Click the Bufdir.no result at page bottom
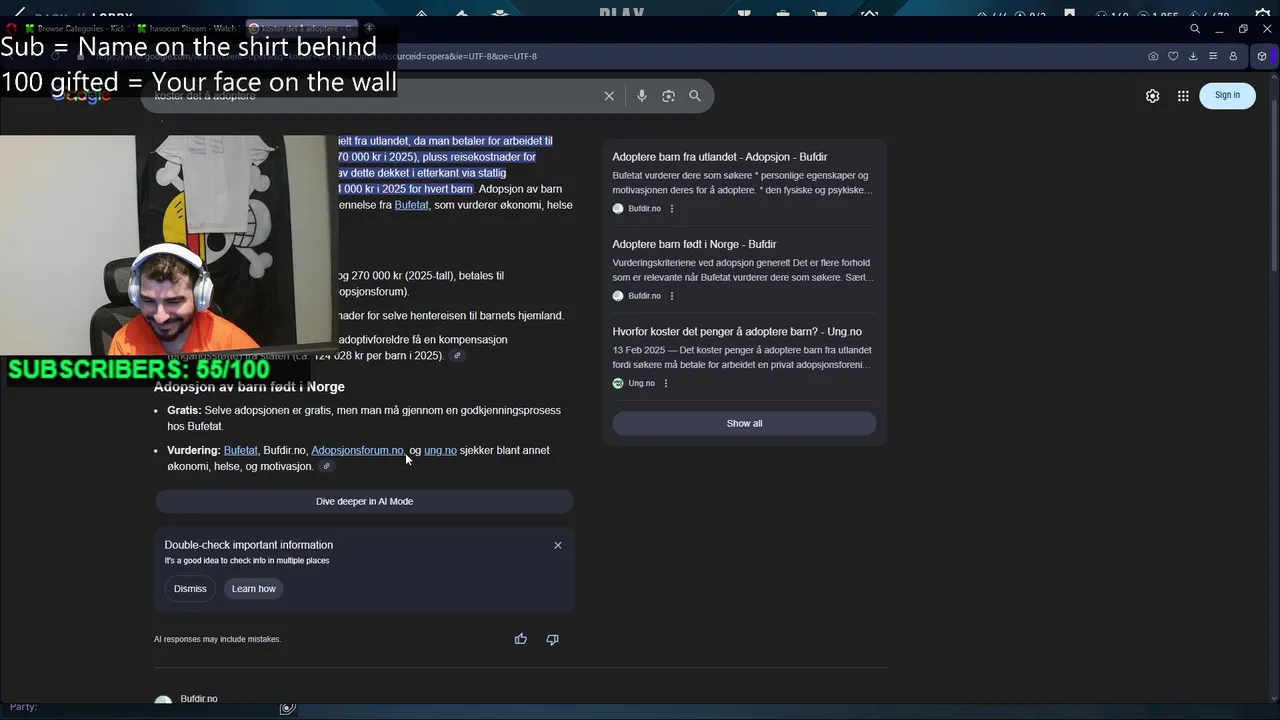The height and width of the screenshot is (720, 1280). (199, 699)
